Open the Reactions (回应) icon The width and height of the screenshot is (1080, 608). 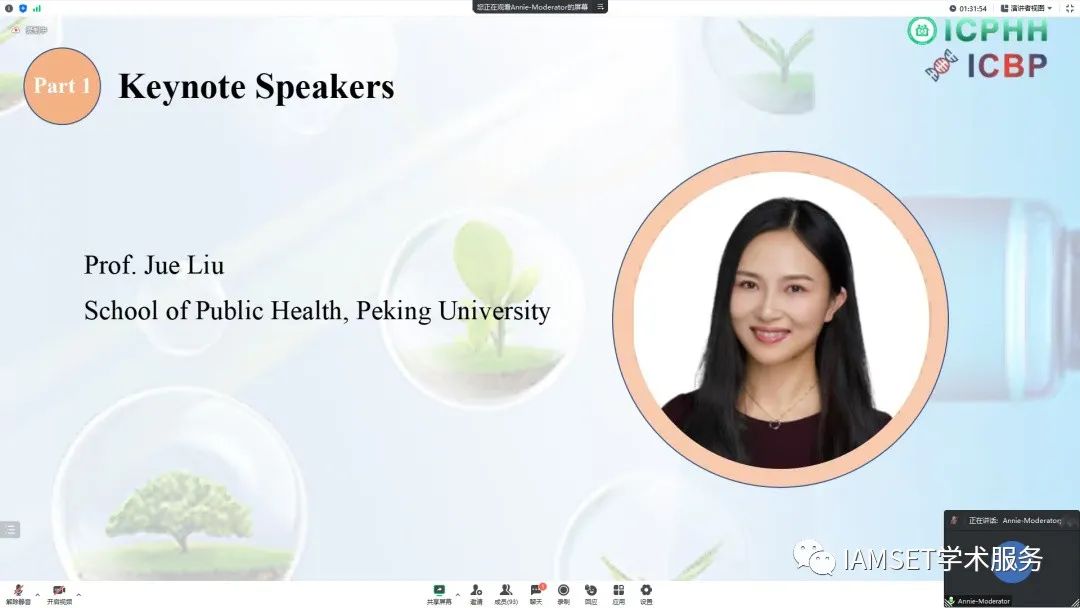click(591, 593)
